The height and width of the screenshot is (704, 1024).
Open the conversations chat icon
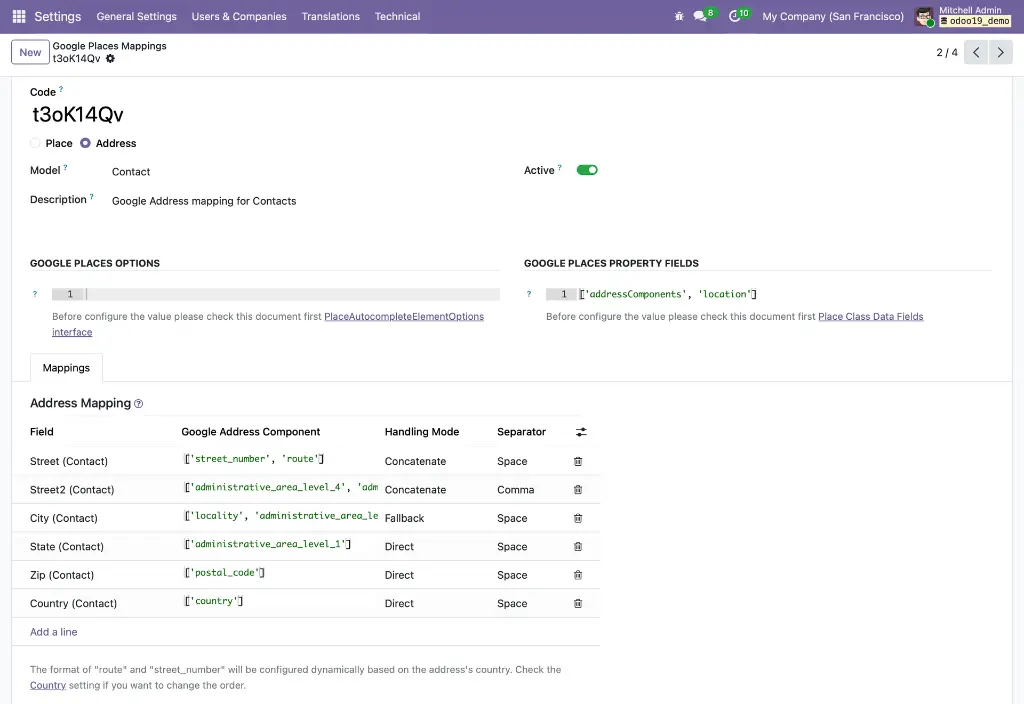700,16
